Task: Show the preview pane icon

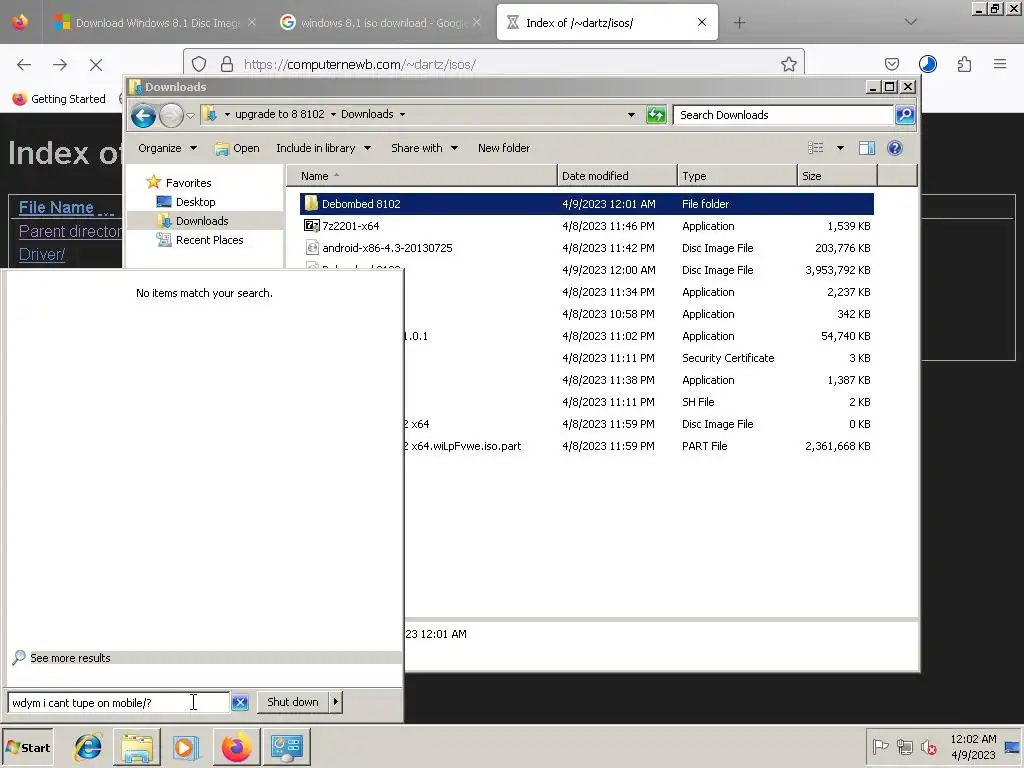Action: tap(867, 148)
